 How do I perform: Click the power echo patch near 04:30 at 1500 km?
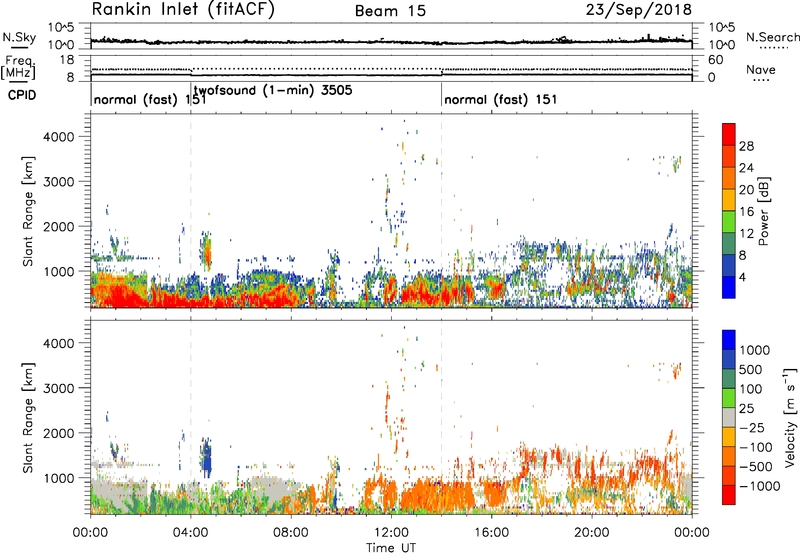(207, 253)
